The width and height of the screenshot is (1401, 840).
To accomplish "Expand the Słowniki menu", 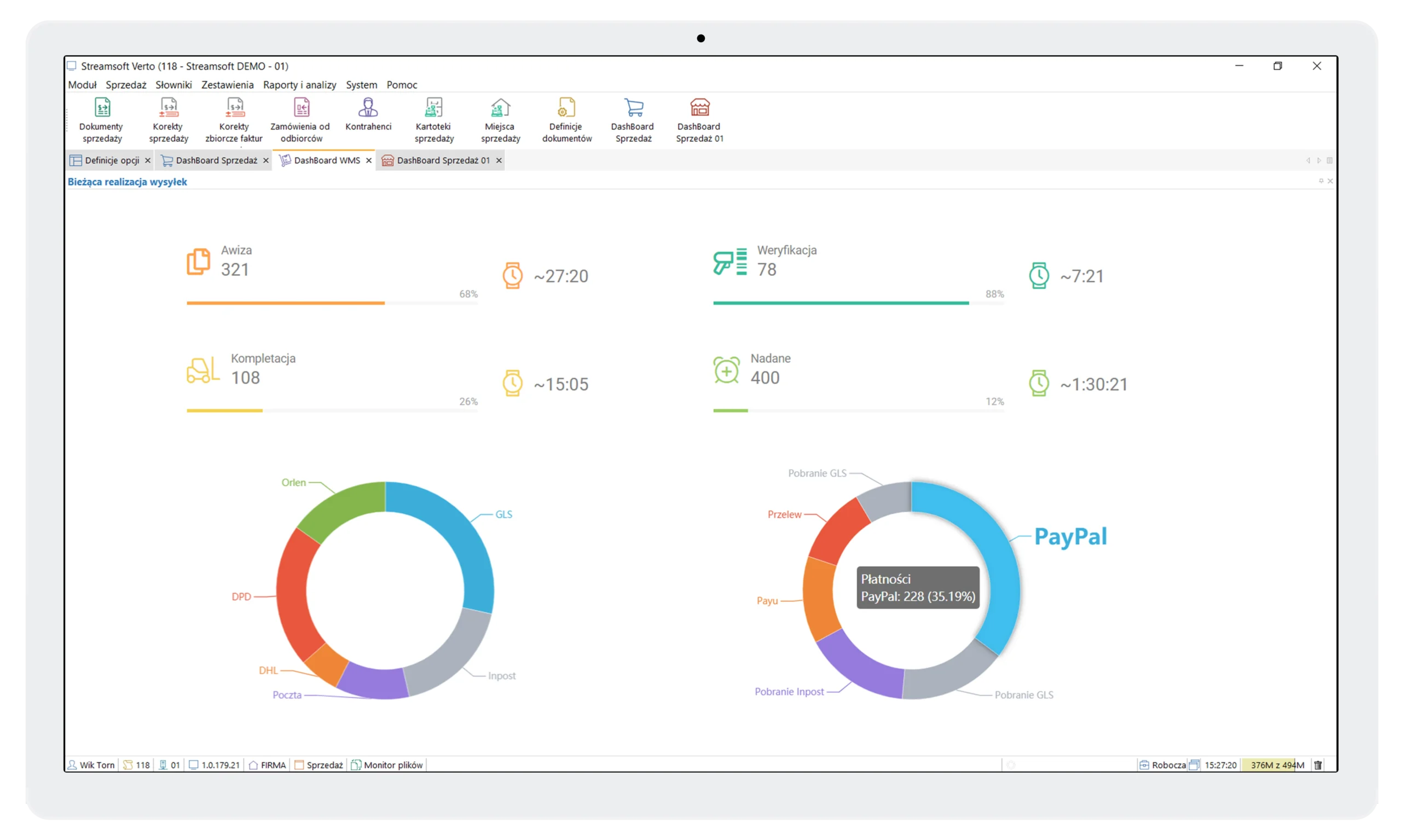I will click(173, 85).
